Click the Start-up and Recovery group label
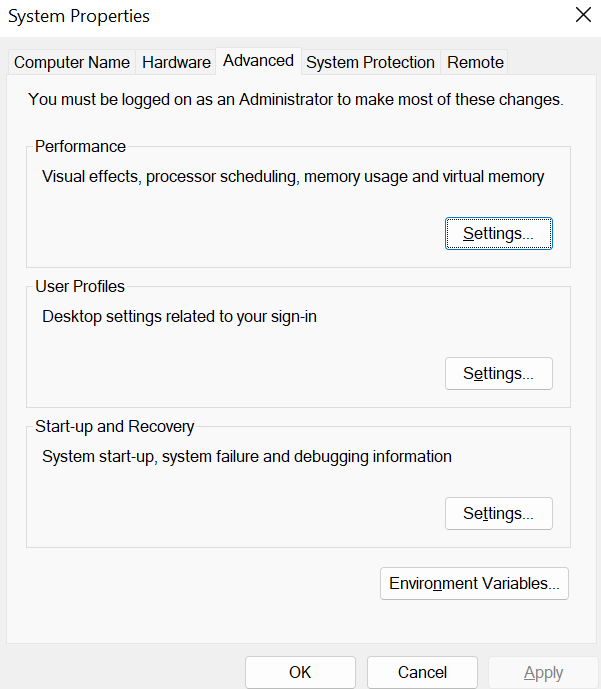 pyautogui.click(x=114, y=426)
